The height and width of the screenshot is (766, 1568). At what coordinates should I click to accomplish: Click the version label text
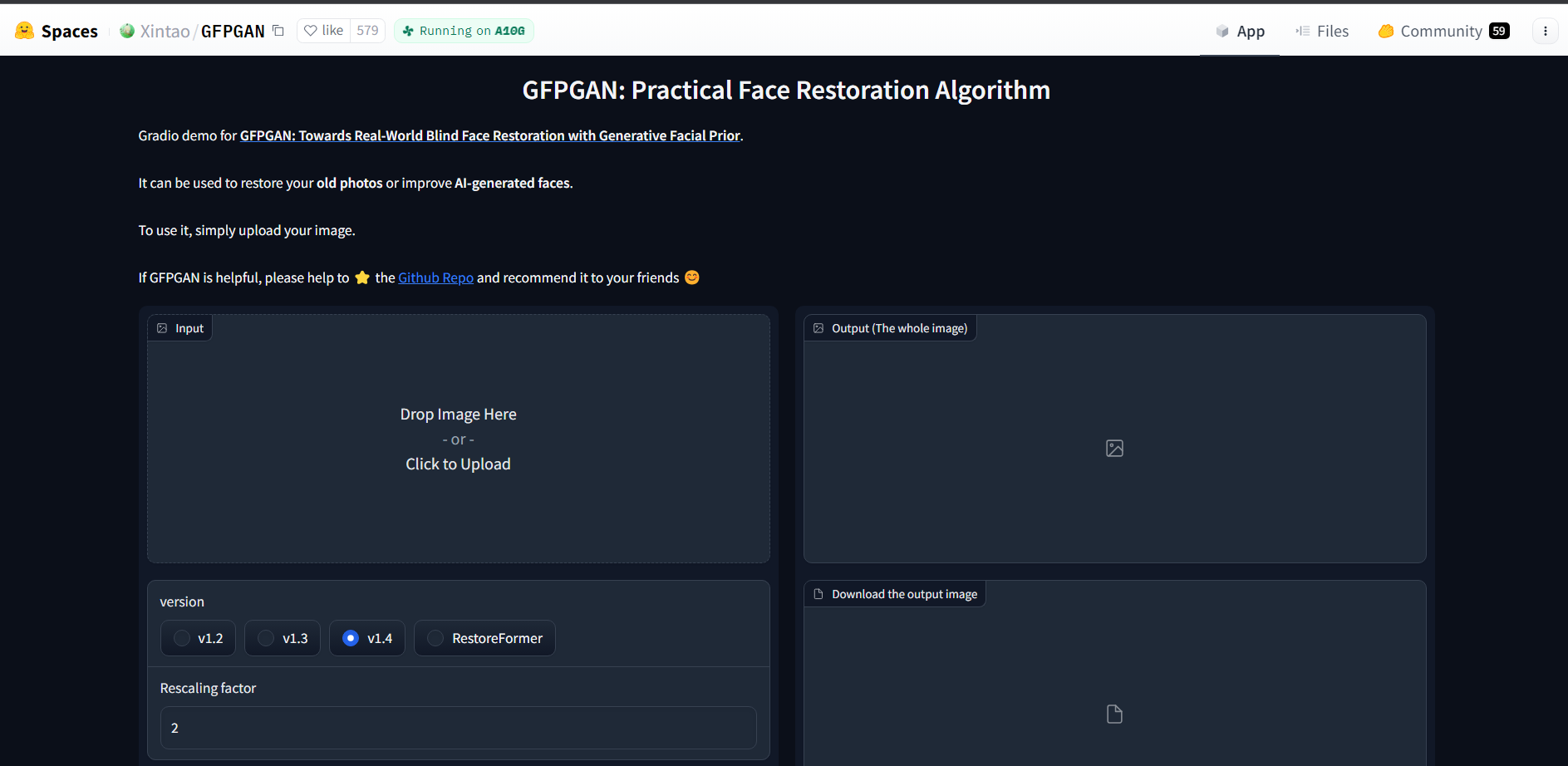coord(182,602)
